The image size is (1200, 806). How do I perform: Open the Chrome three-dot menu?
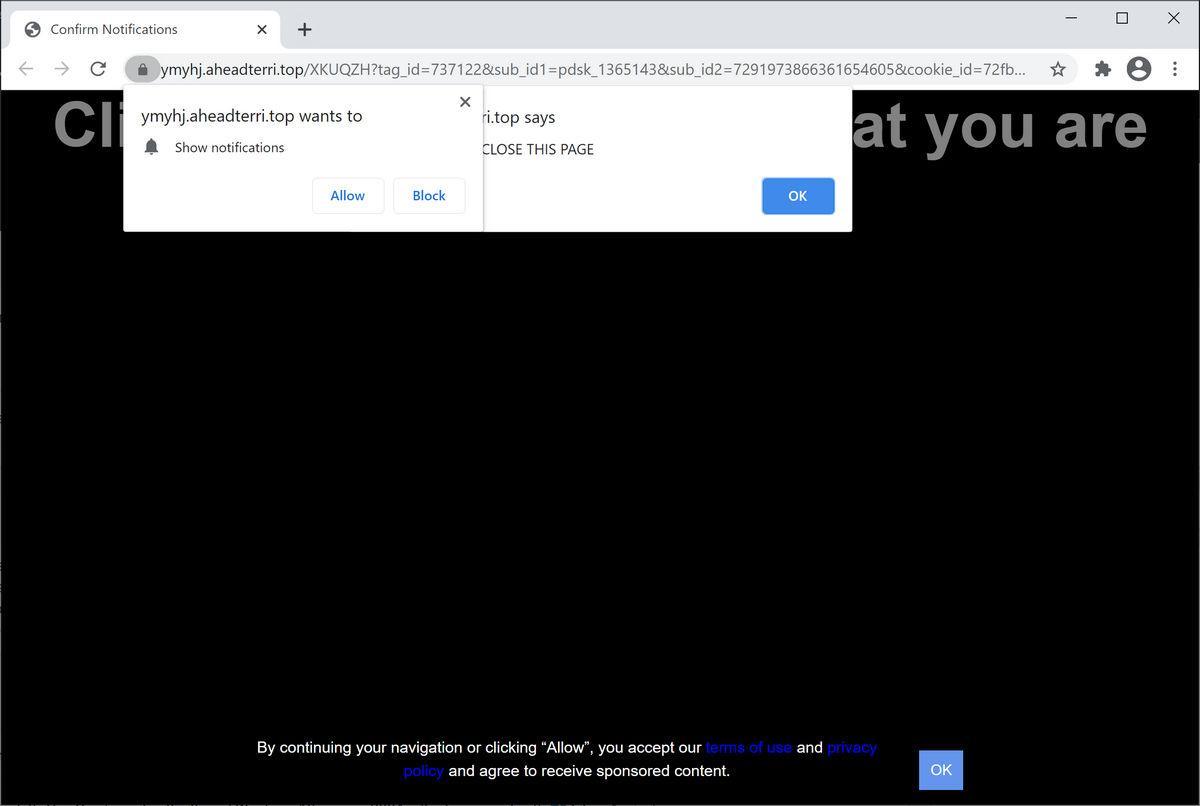[x=1175, y=69]
